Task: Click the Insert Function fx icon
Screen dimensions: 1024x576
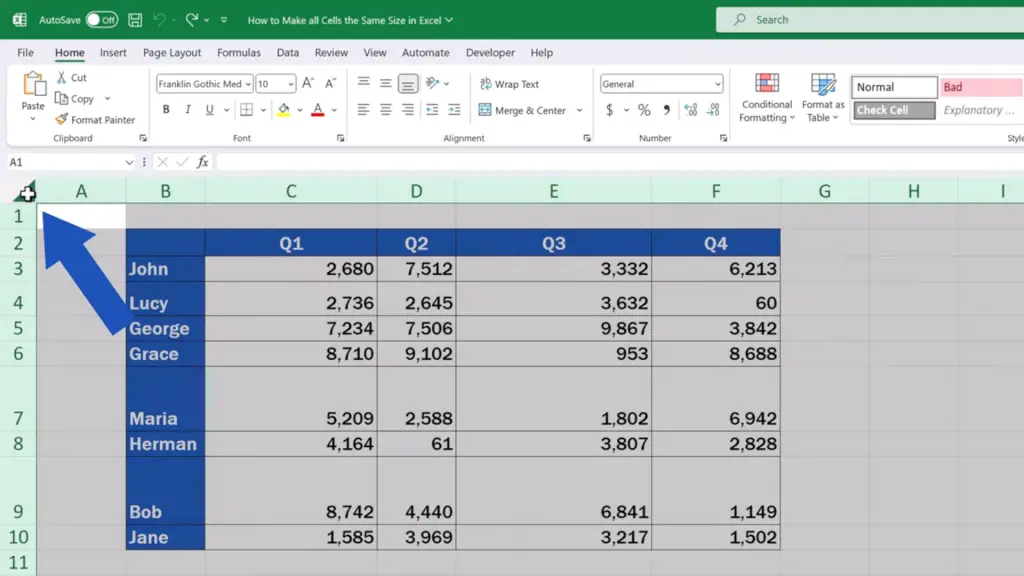Action: (x=202, y=162)
